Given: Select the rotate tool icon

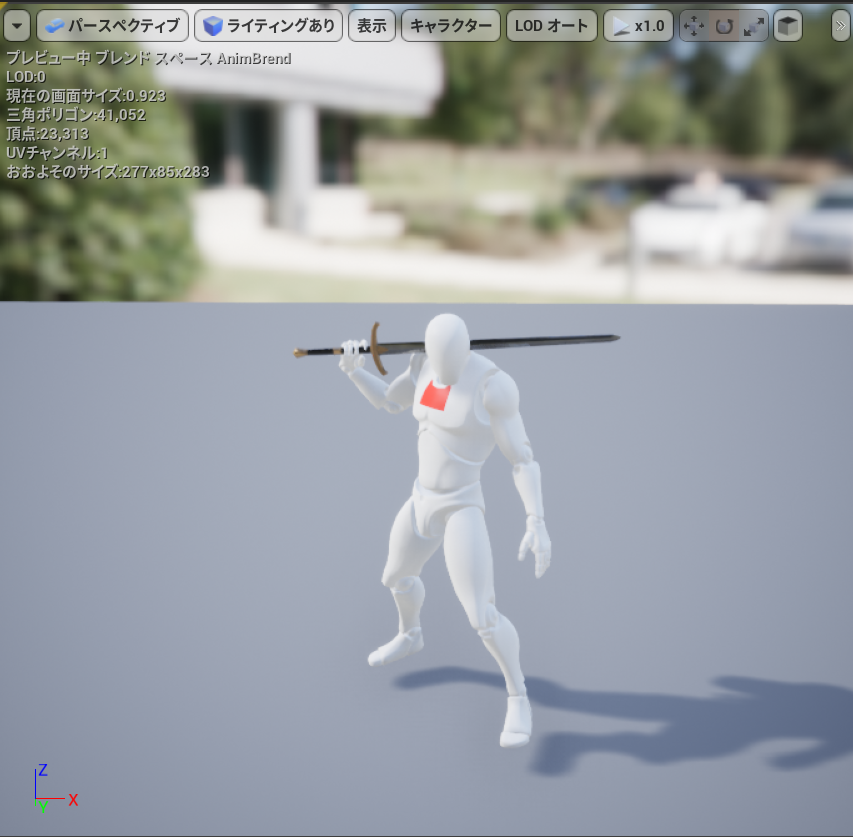Looking at the screenshot, I should tap(724, 26).
